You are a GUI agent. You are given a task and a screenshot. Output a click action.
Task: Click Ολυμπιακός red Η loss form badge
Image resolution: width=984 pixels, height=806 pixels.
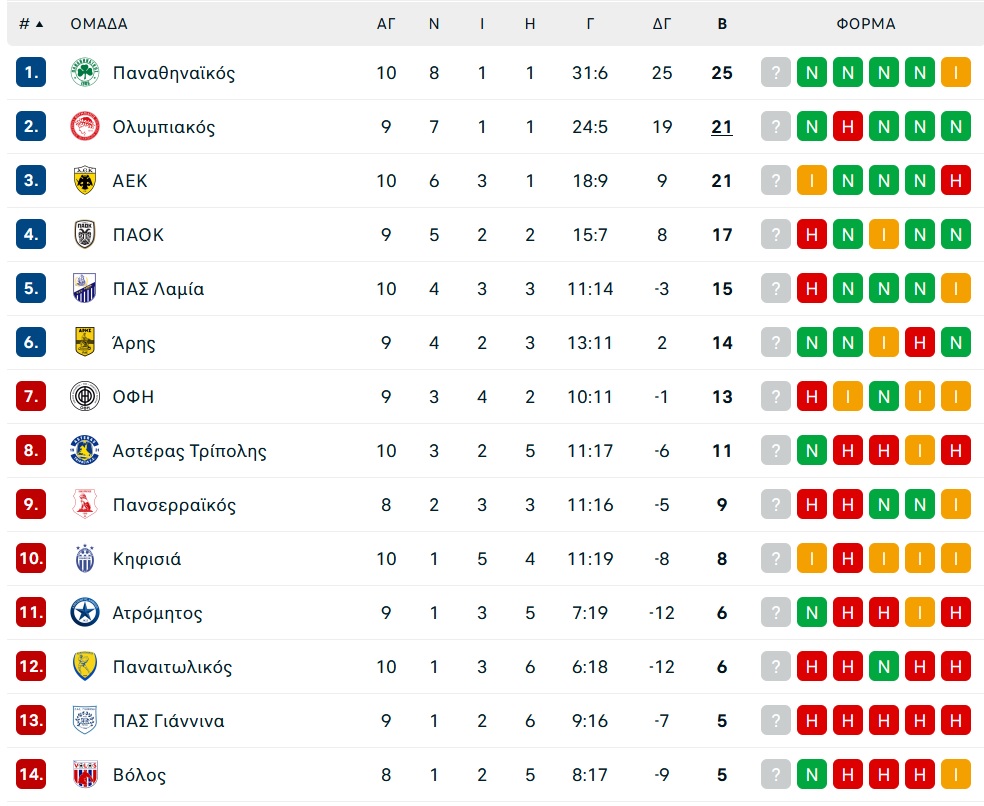click(848, 127)
